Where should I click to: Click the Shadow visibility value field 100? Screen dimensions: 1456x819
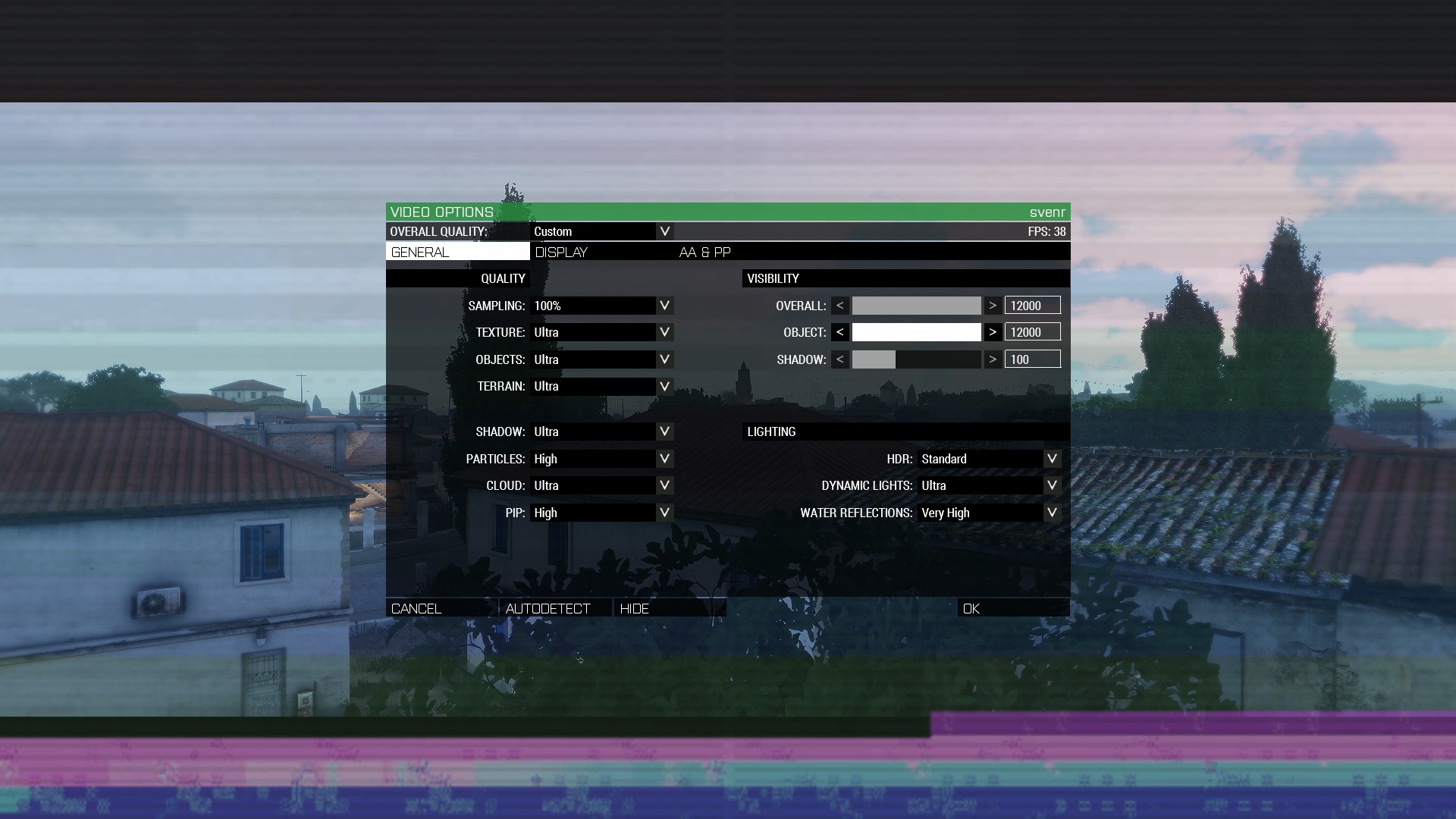(x=1033, y=359)
